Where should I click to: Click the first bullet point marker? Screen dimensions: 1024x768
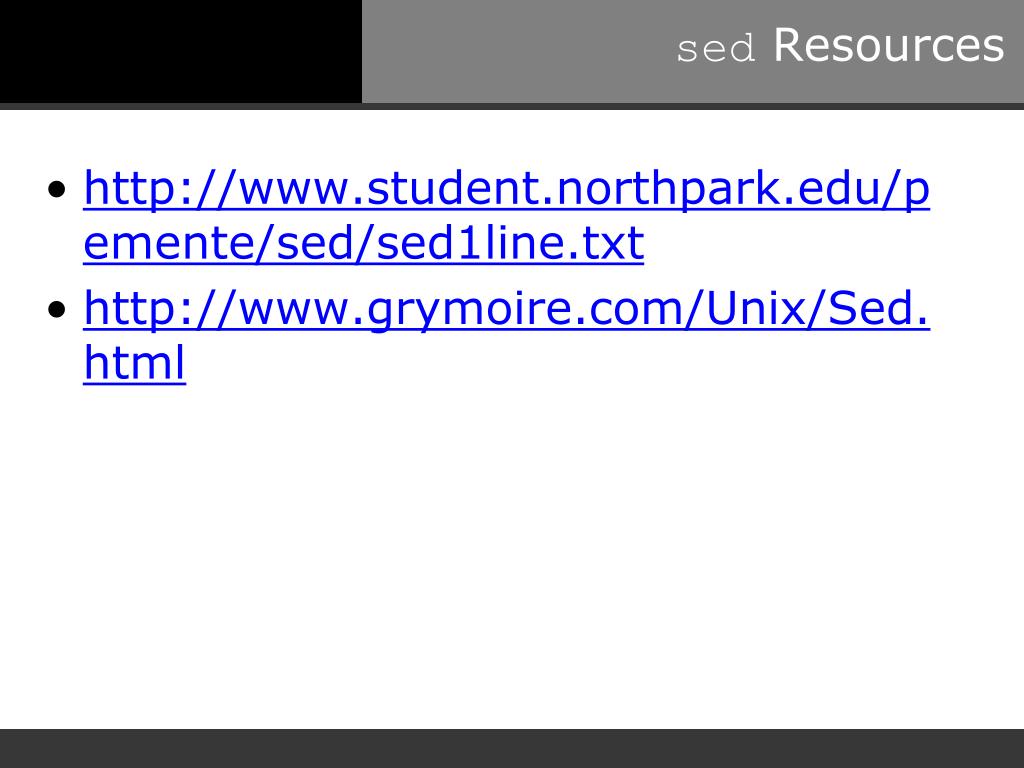pyautogui.click(x=57, y=190)
